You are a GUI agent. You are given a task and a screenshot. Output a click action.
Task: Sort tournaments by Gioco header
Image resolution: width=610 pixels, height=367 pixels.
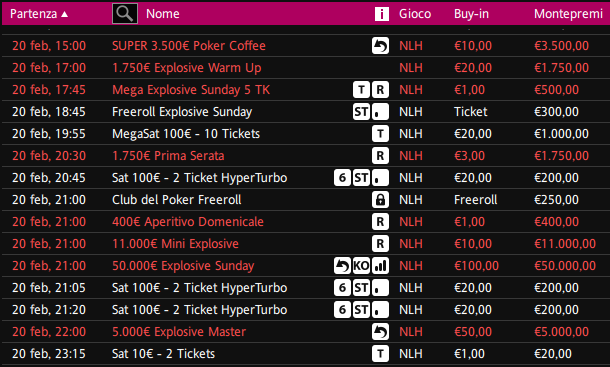[415, 14]
